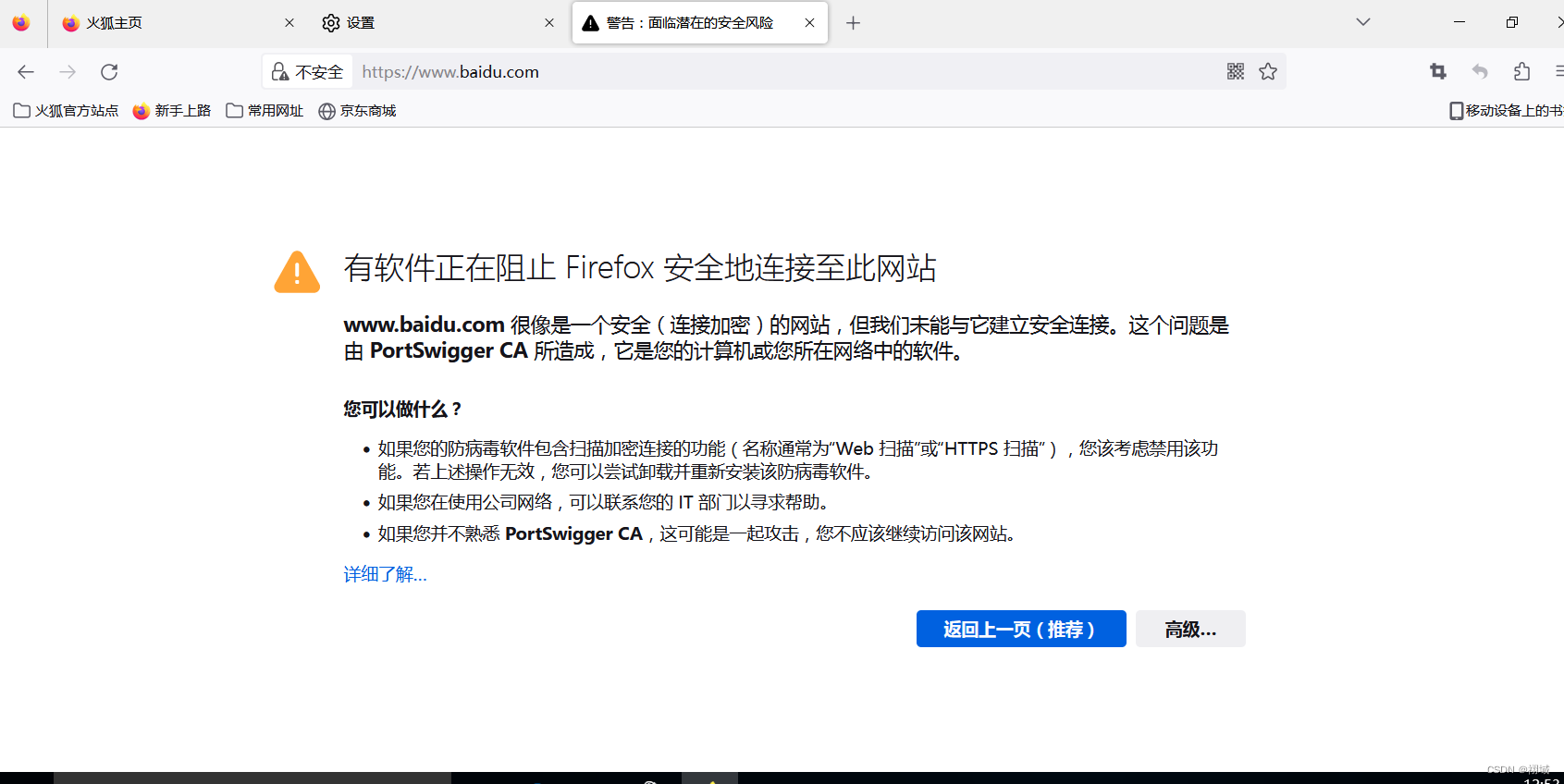Click the warning page headline text
The height and width of the screenshot is (784, 1564).
click(640, 268)
